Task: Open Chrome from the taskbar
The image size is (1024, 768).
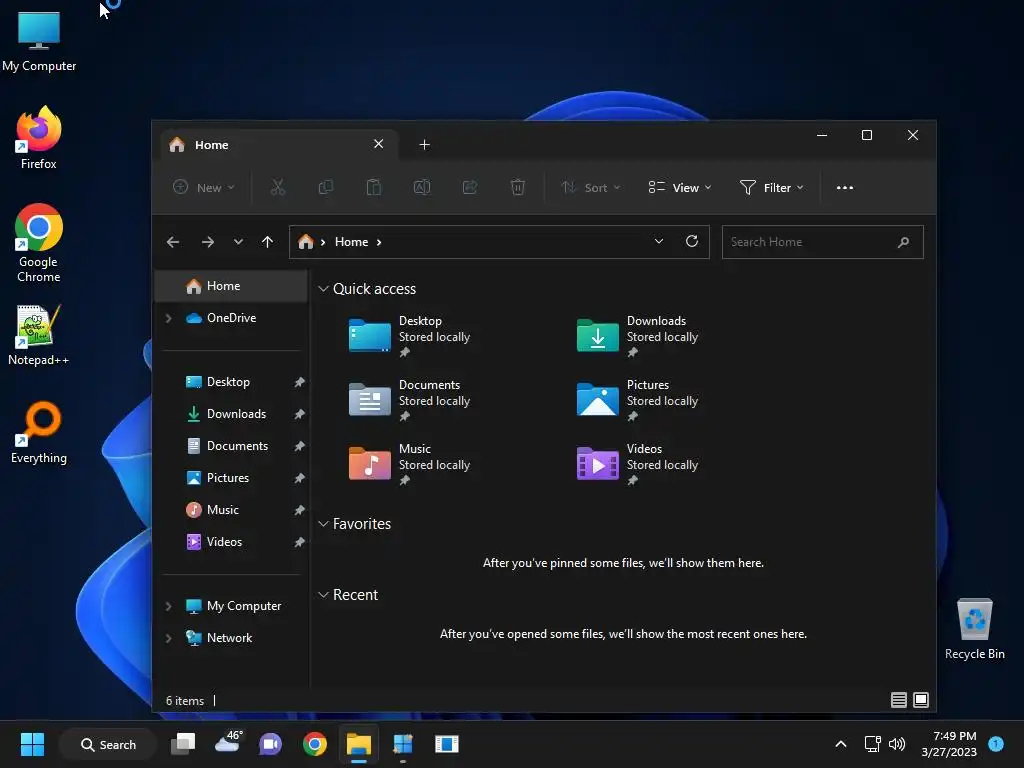Action: click(315, 744)
